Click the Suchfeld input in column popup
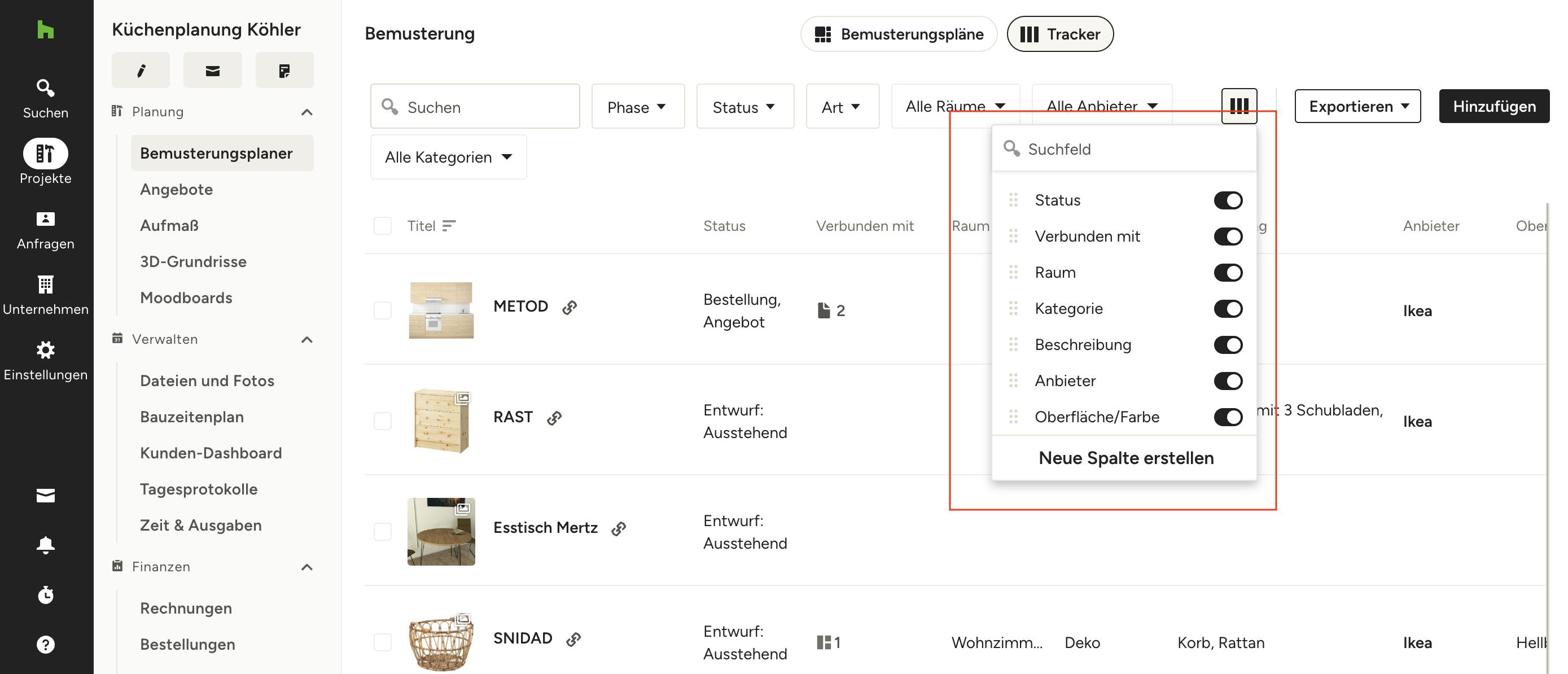1568x674 pixels. pos(1124,148)
